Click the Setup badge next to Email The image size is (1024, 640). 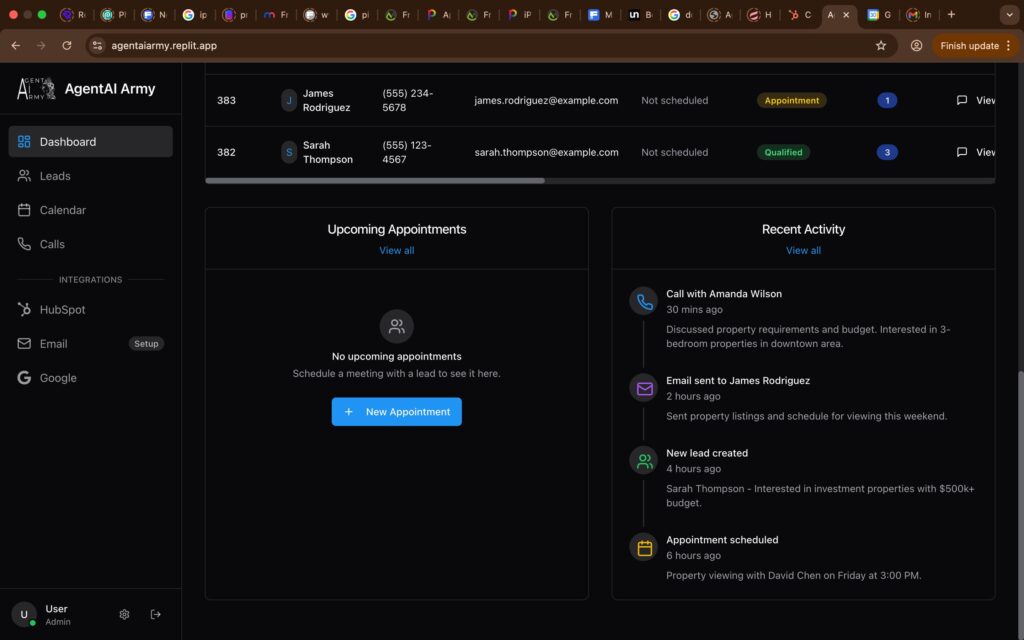[x=146, y=344]
